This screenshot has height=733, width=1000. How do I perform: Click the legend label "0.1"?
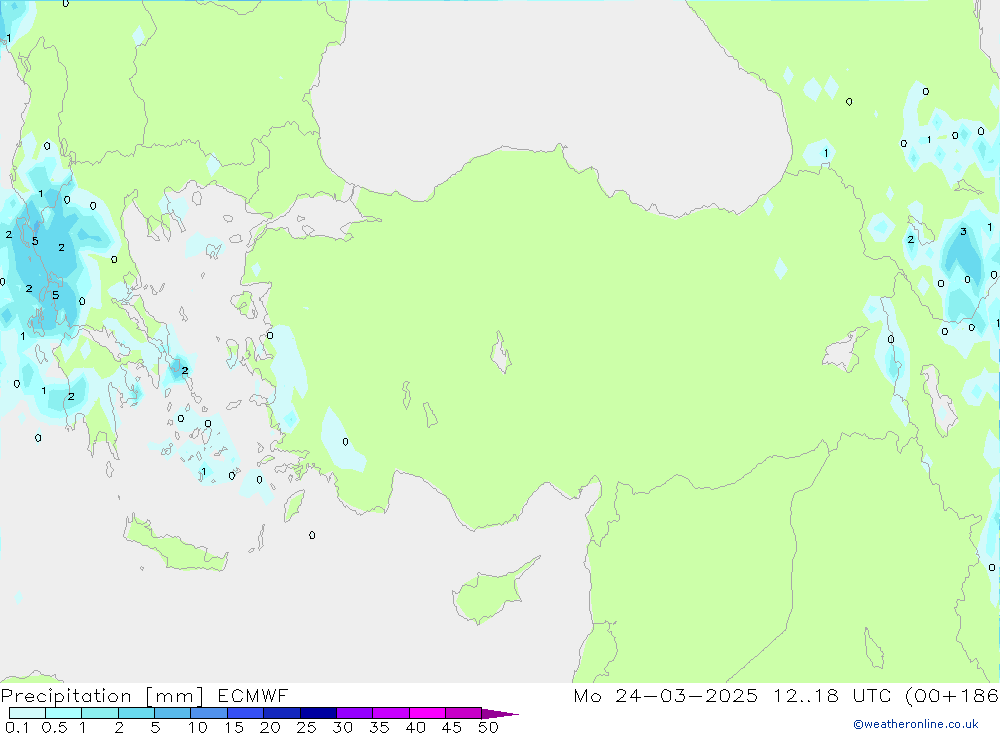tap(17, 727)
